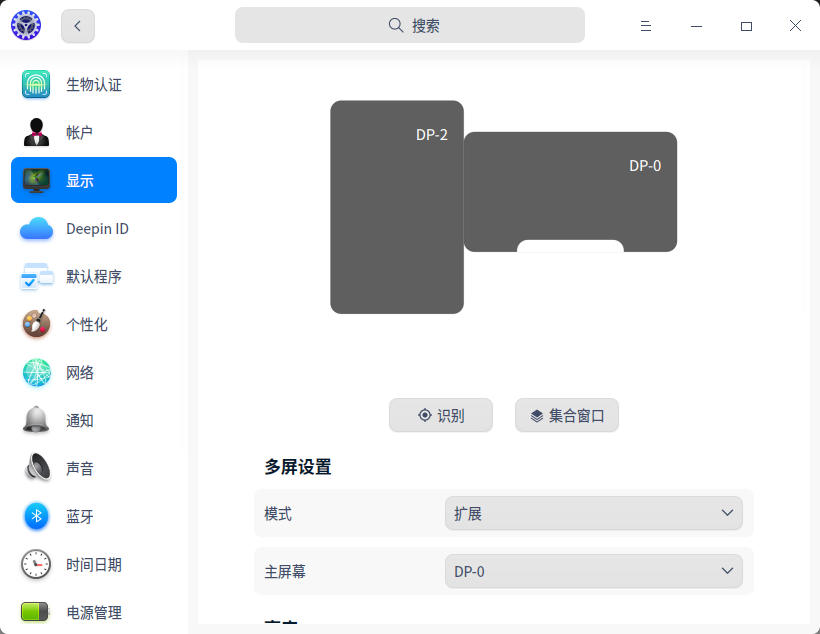
Task: Open 个性化 settings
Action: tap(94, 324)
